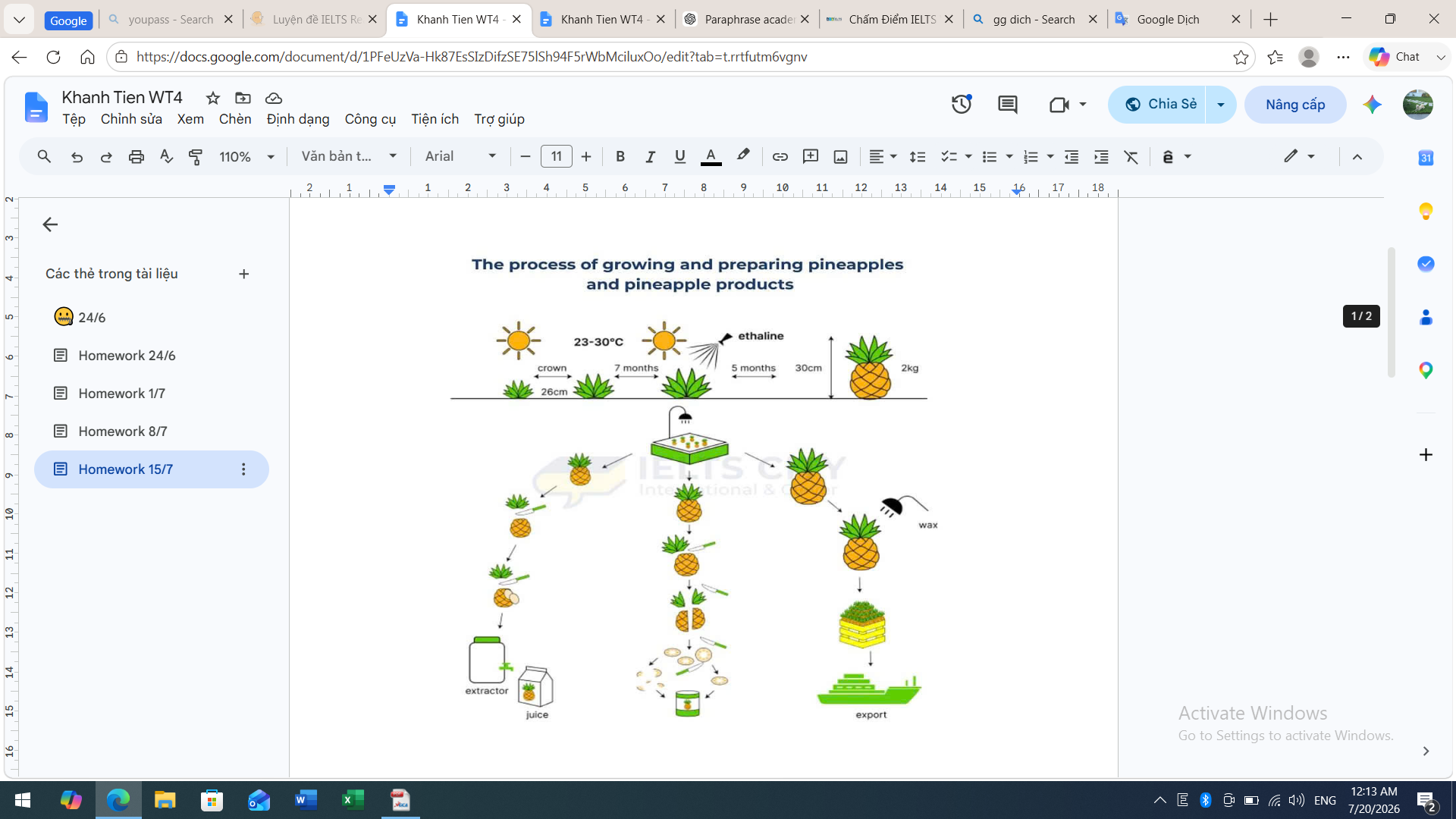Screen dimensions: 1456x819
Task: Open Excel from the taskbar
Action: click(353, 800)
